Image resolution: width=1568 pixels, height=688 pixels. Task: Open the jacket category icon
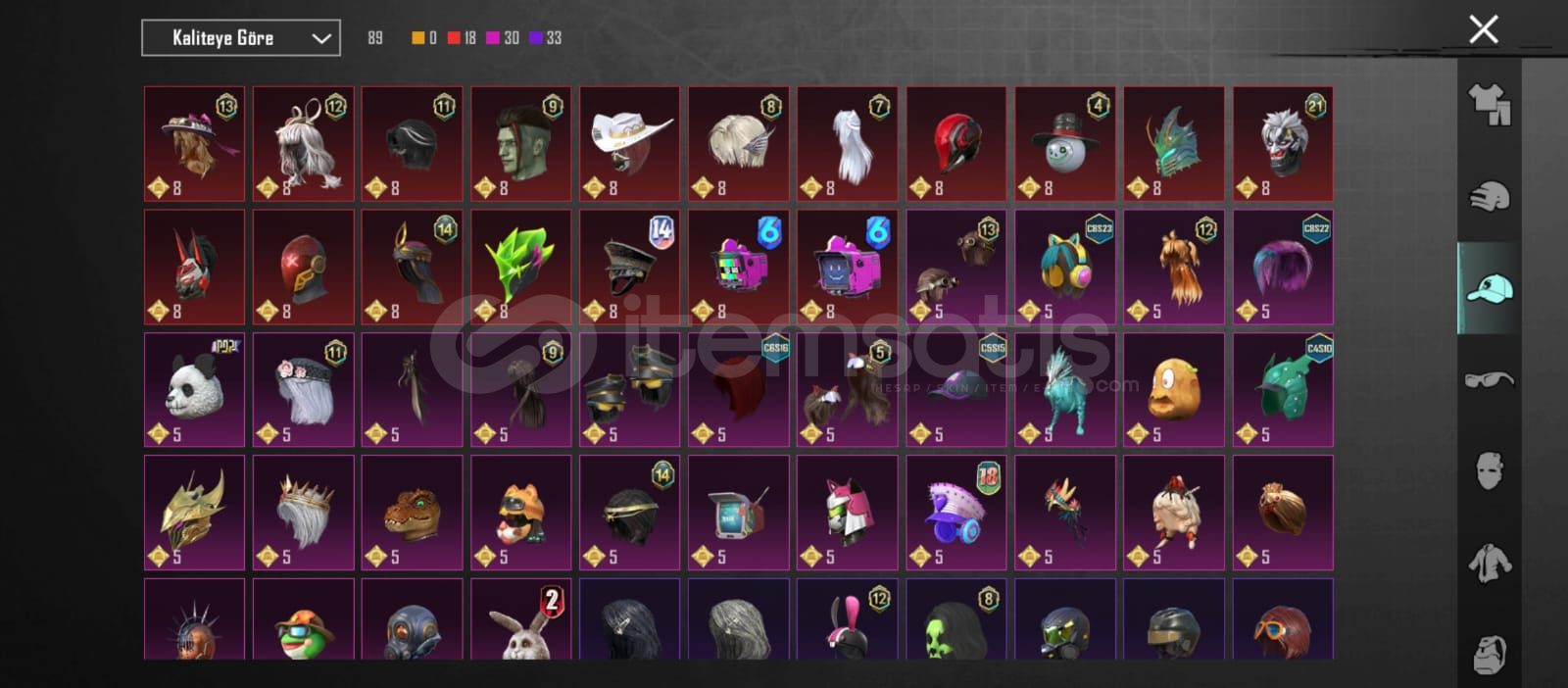(1489, 564)
